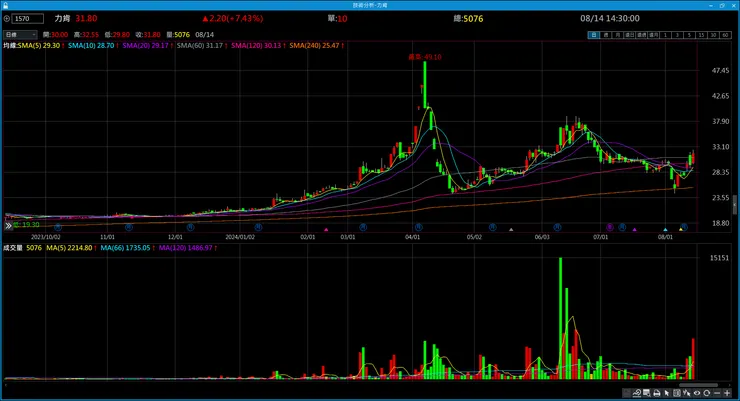740x401 pixels.
Task: Select the 30-minute period button
Action: 714,35
